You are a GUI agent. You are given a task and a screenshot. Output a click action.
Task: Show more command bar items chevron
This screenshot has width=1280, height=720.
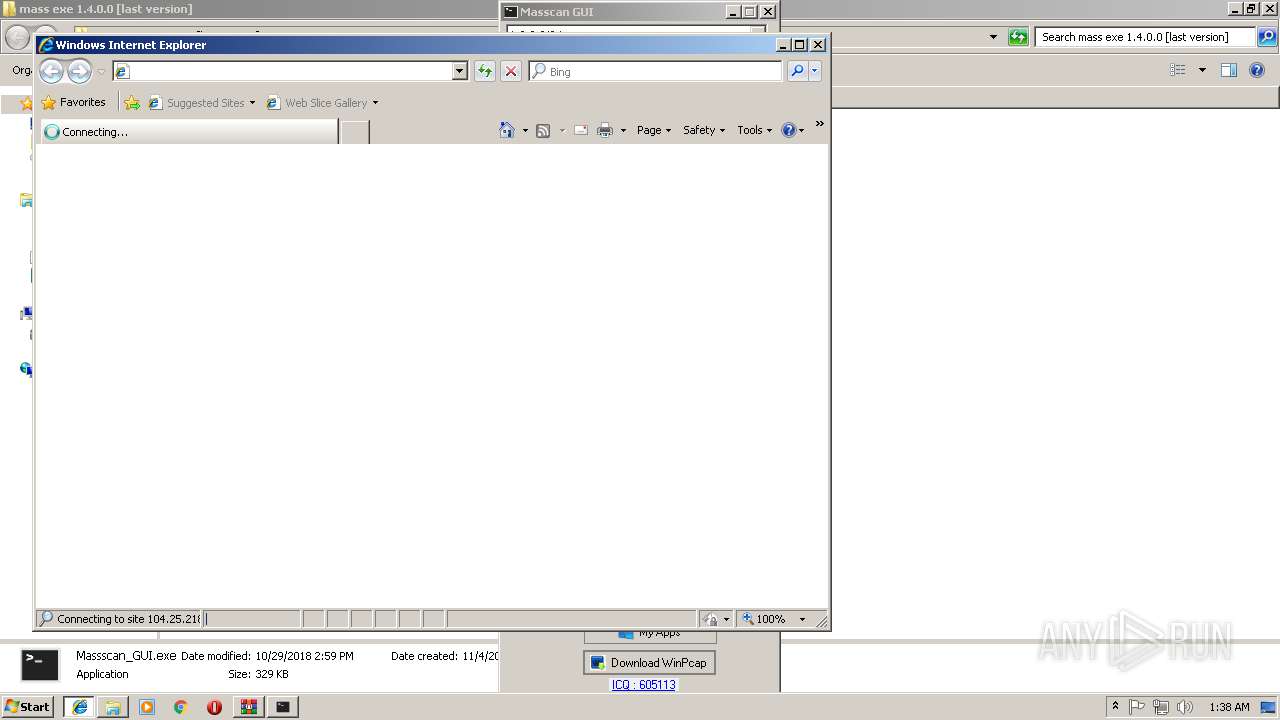tap(819, 124)
